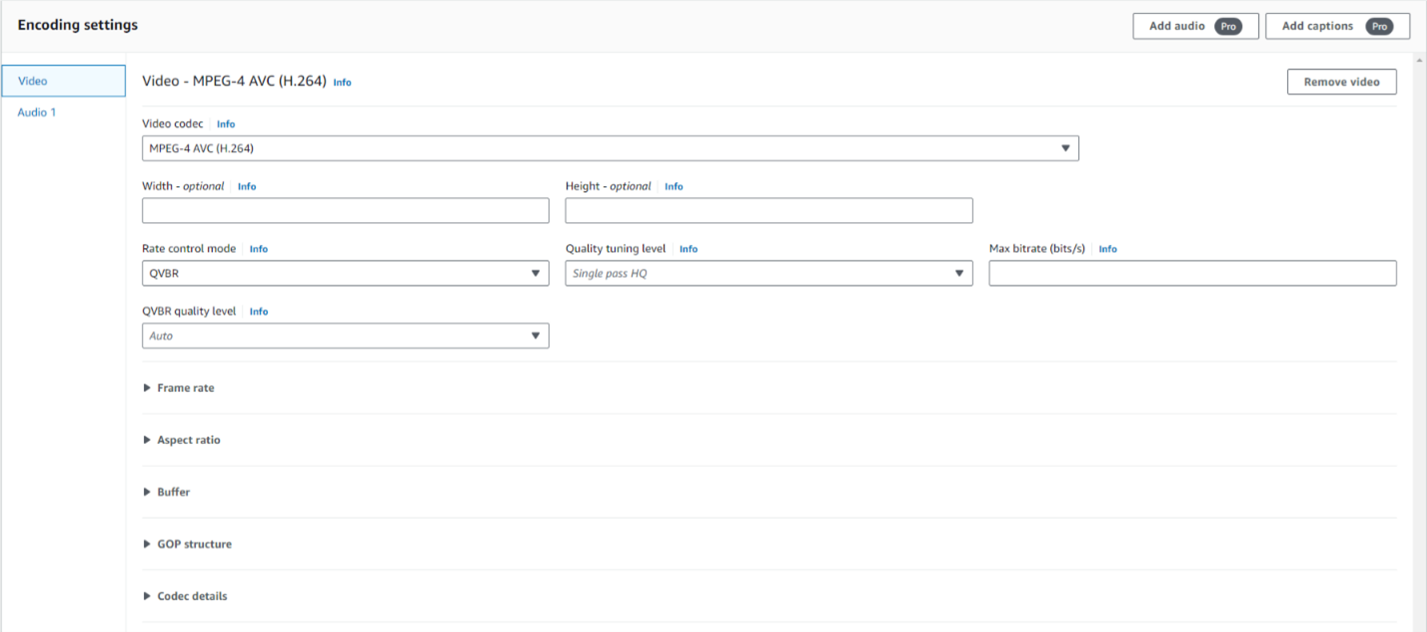Expand the Codec details section
The height and width of the screenshot is (632, 1427).
coord(191,596)
